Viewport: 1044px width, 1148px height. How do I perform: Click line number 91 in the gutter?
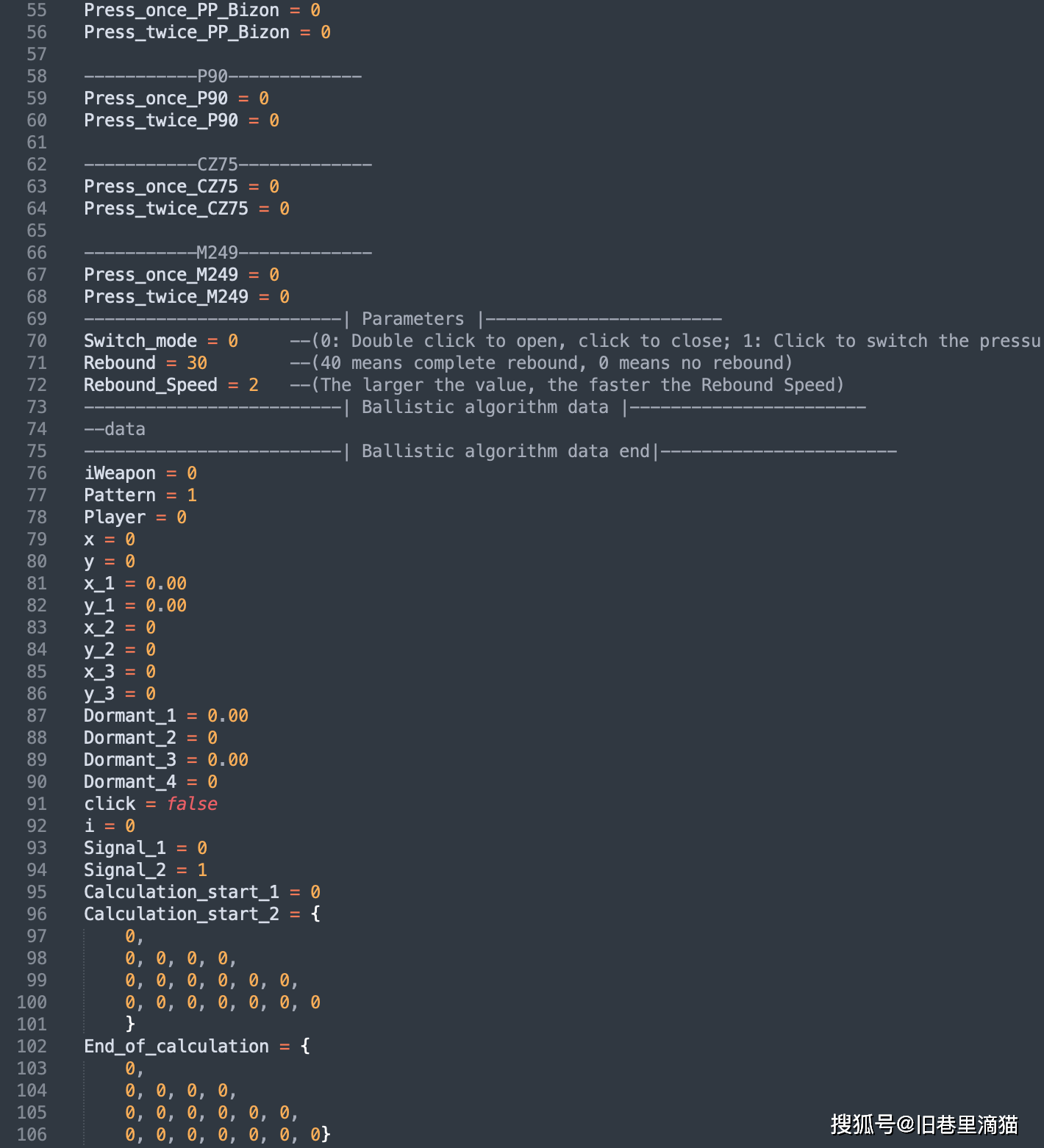click(37, 804)
